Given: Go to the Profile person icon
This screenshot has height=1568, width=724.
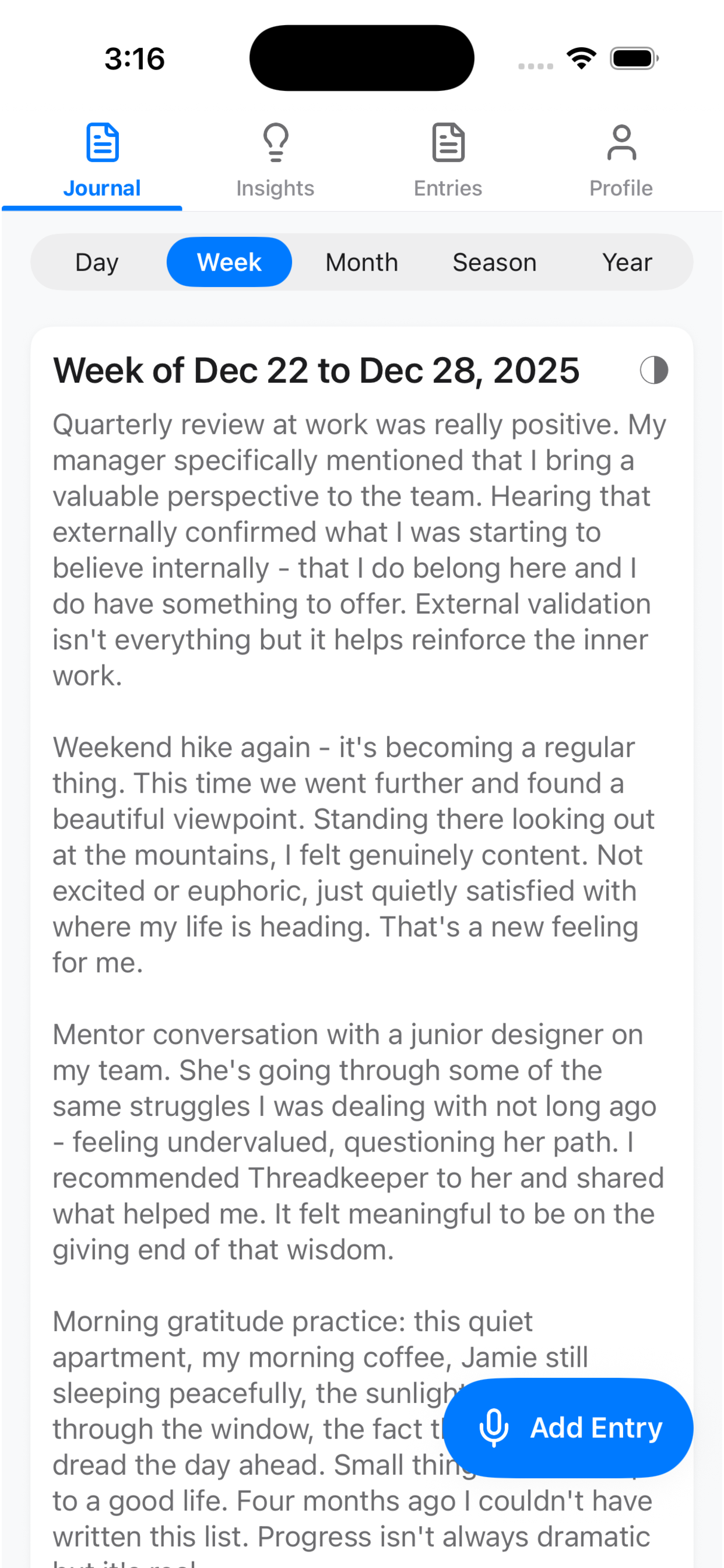Looking at the screenshot, I should (621, 142).
